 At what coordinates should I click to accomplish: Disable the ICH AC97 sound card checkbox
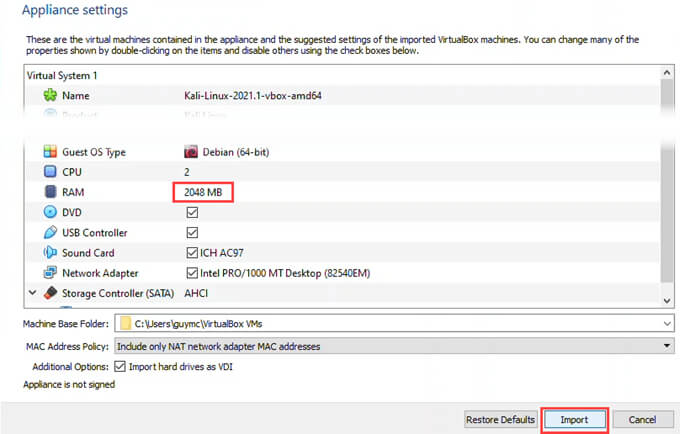point(192,253)
